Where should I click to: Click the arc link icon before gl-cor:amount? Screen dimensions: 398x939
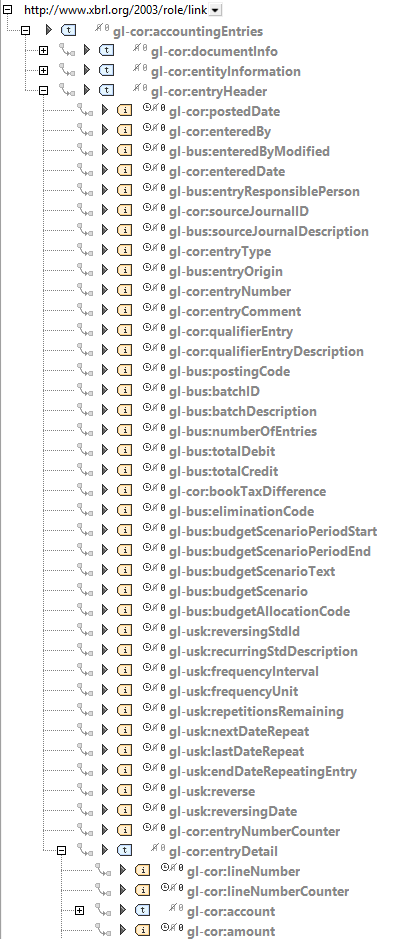coord(104,931)
